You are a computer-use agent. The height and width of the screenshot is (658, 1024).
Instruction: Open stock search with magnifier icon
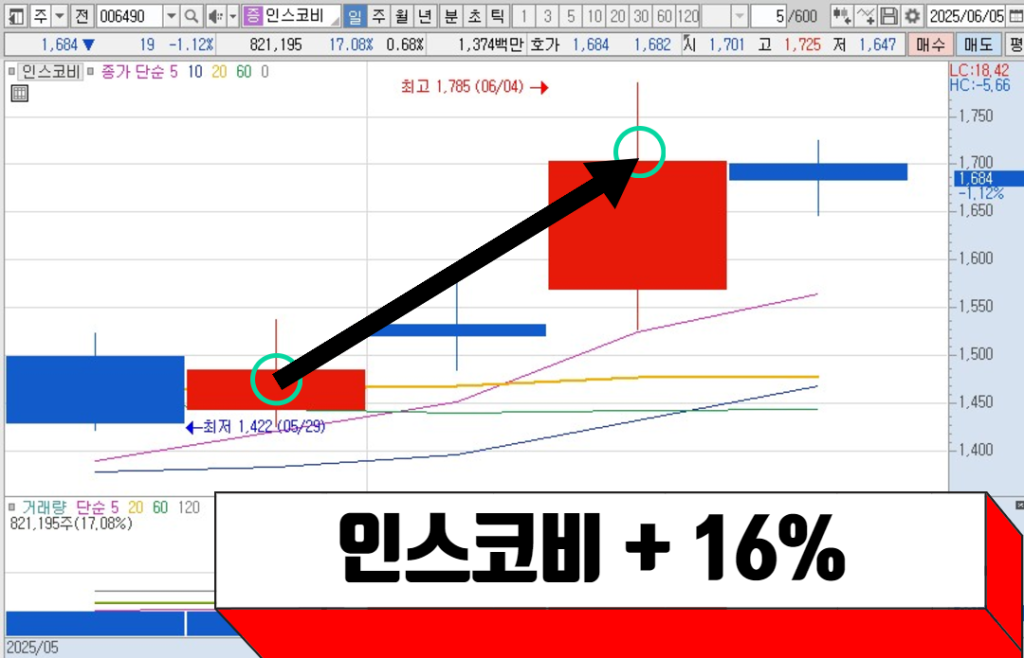(x=191, y=15)
